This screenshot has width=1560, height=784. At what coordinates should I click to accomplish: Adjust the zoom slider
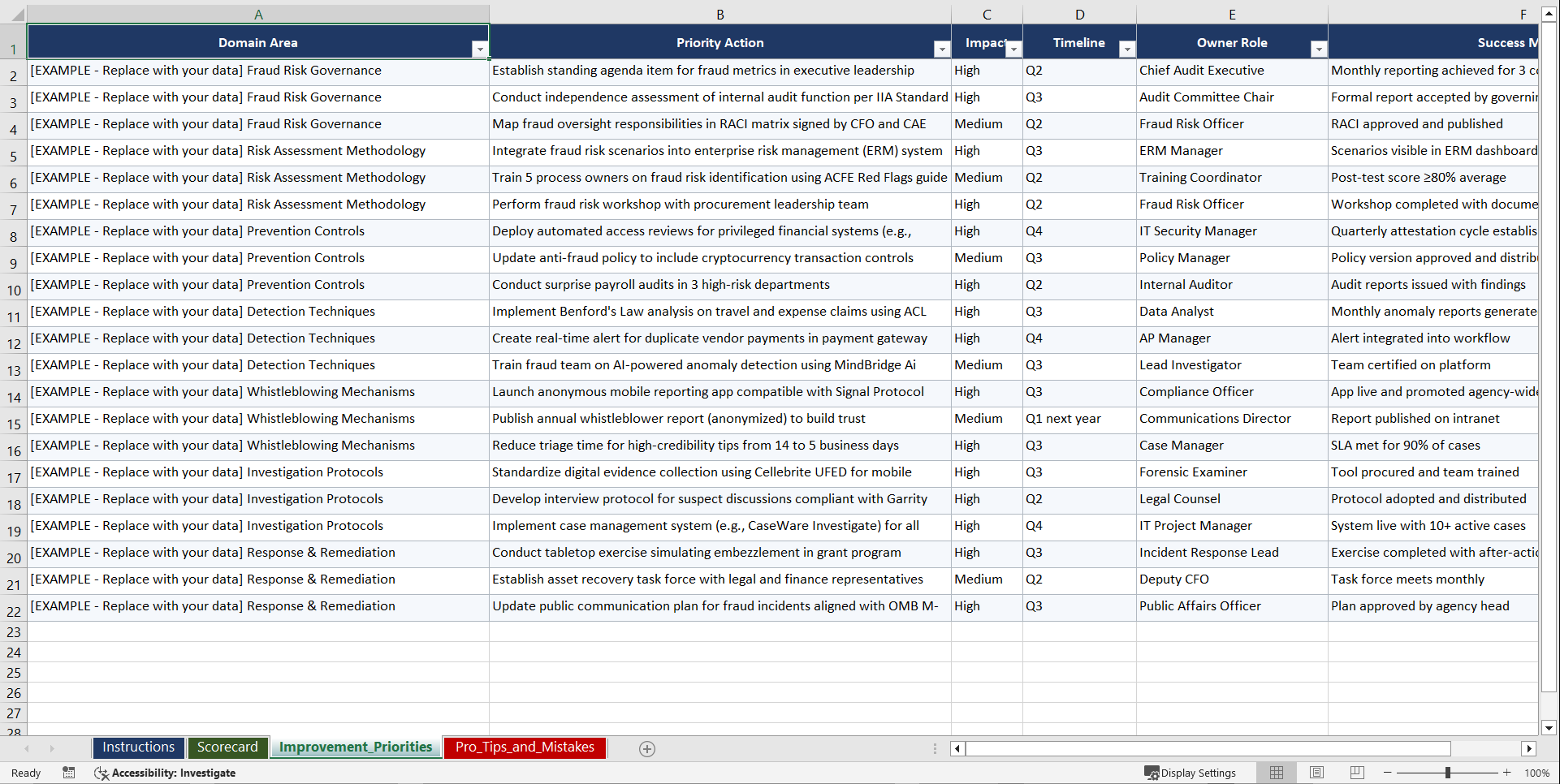[x=1448, y=773]
